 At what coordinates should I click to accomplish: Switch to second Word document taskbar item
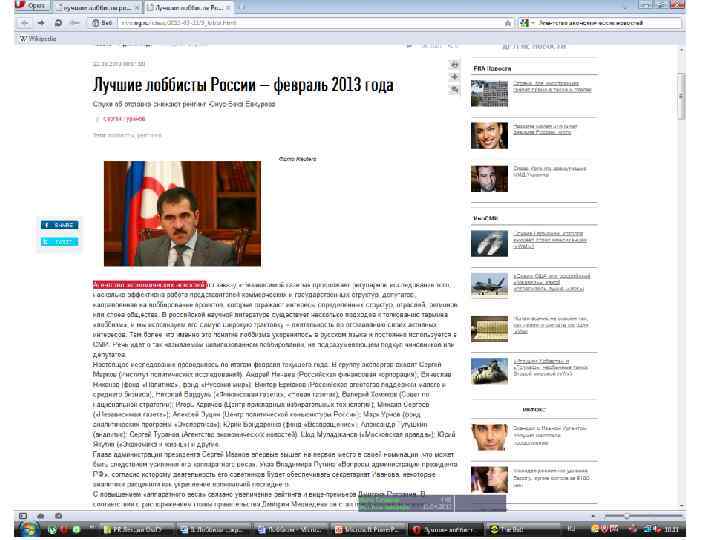pos(291,529)
